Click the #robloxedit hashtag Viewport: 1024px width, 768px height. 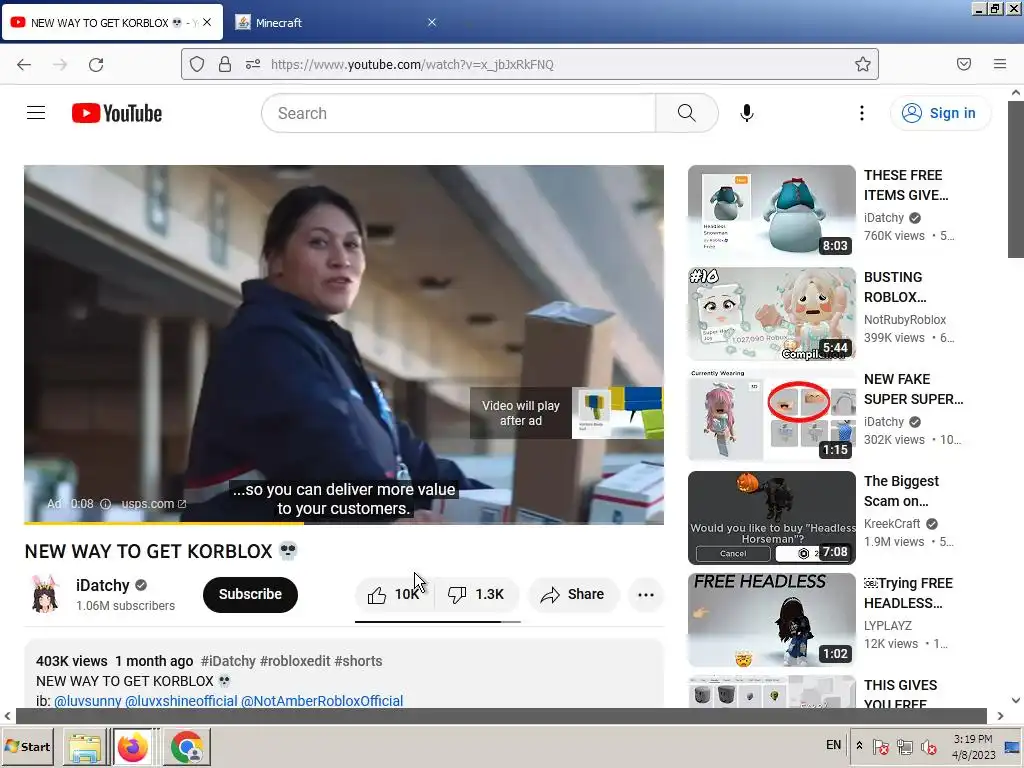(x=295, y=661)
